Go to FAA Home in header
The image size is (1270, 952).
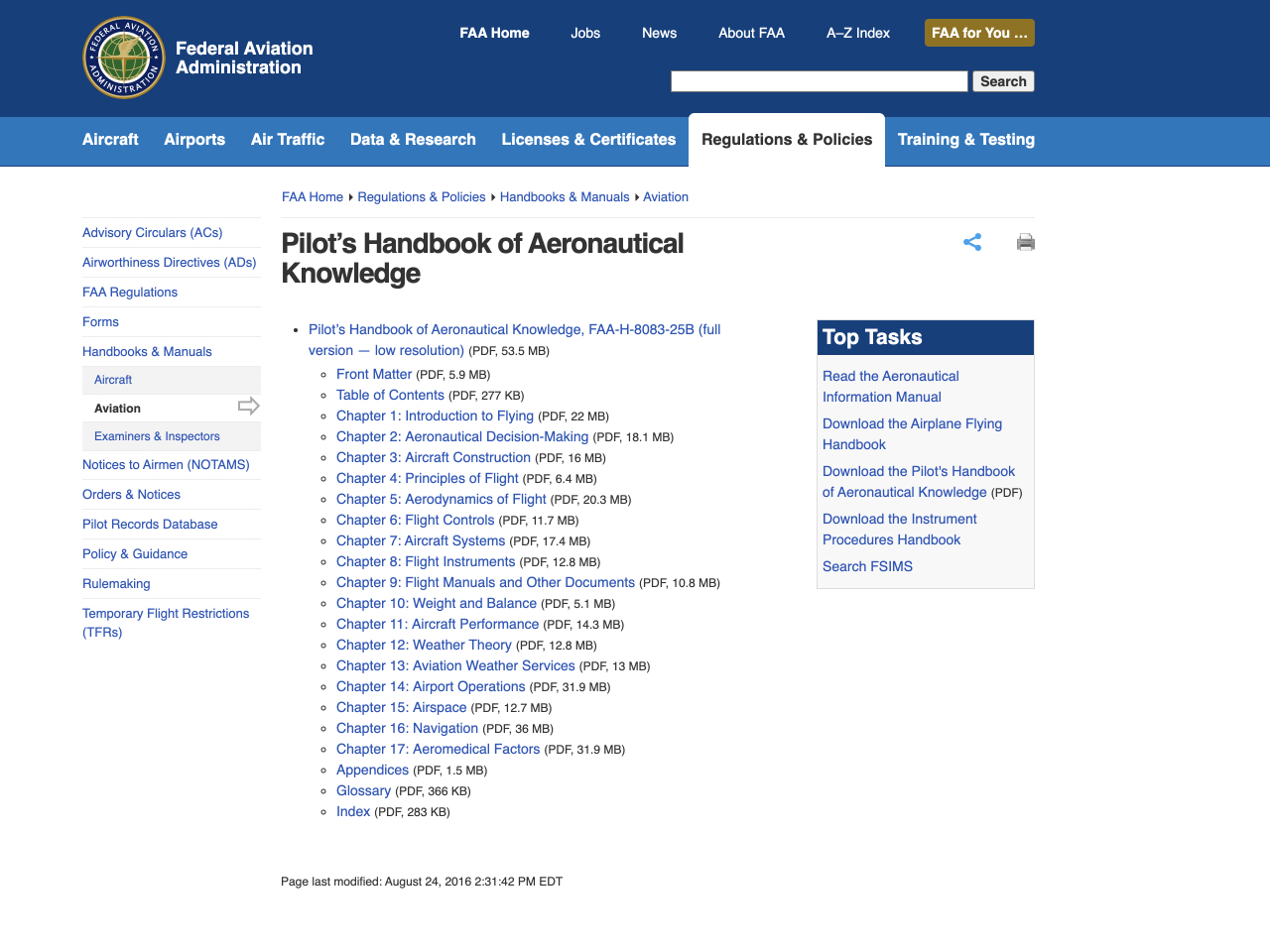494,33
